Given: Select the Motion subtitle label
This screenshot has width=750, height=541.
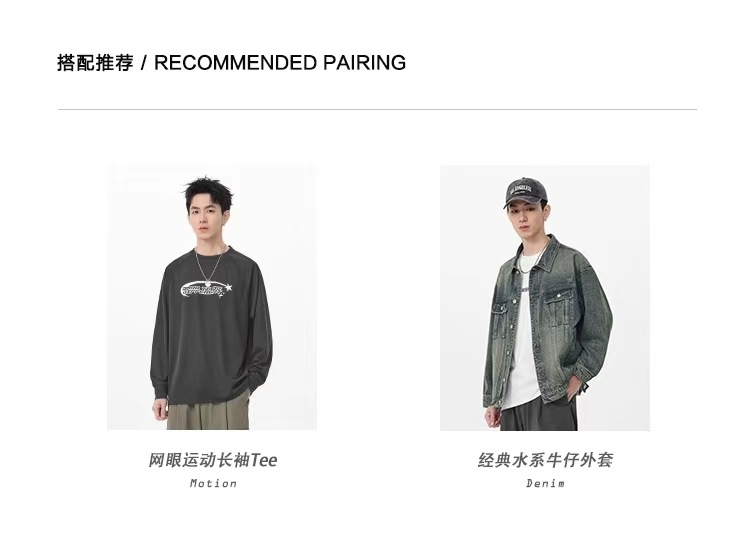Looking at the screenshot, I should point(213,484).
